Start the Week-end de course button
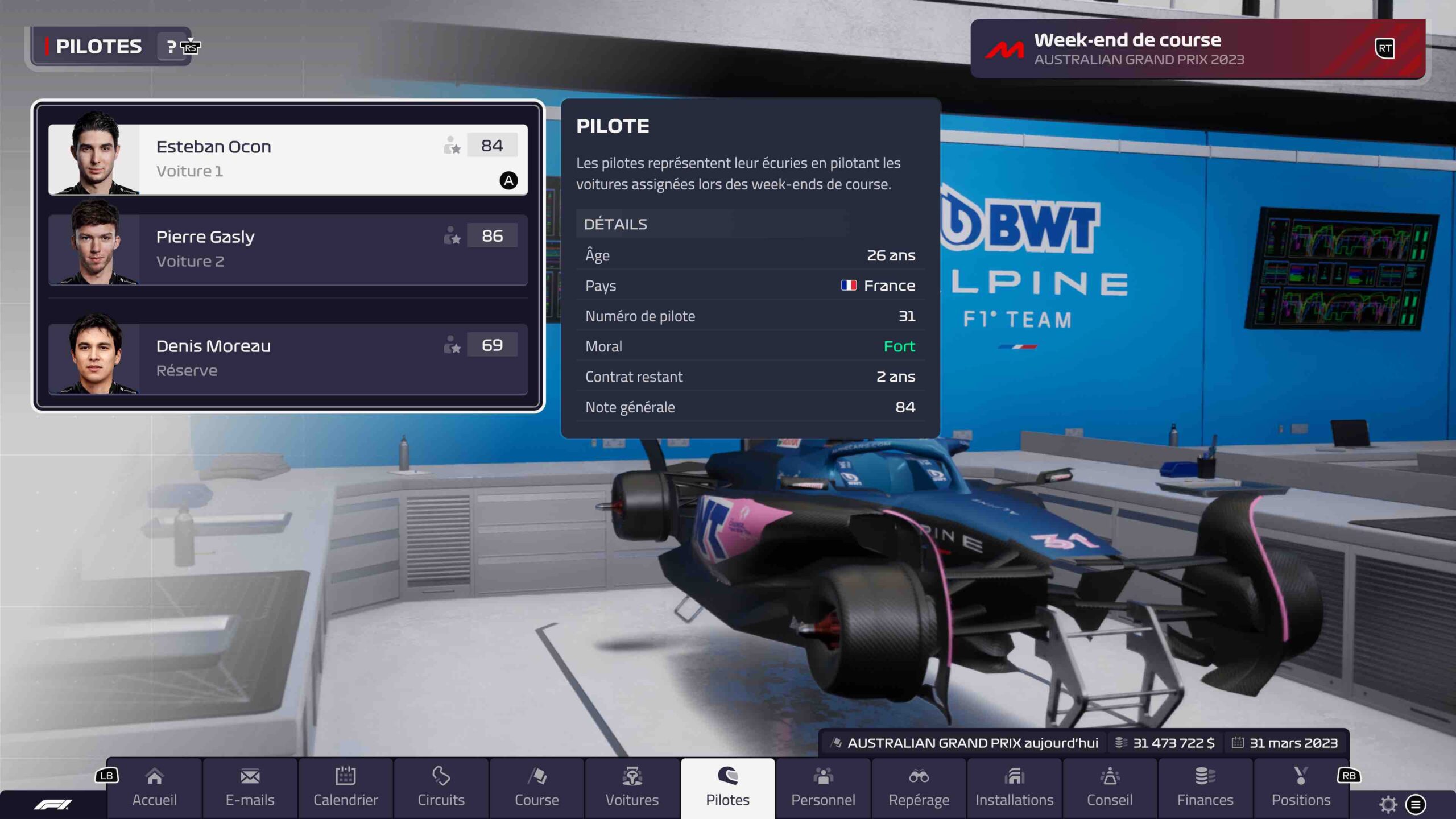The height and width of the screenshot is (819, 1456). tap(1198, 49)
